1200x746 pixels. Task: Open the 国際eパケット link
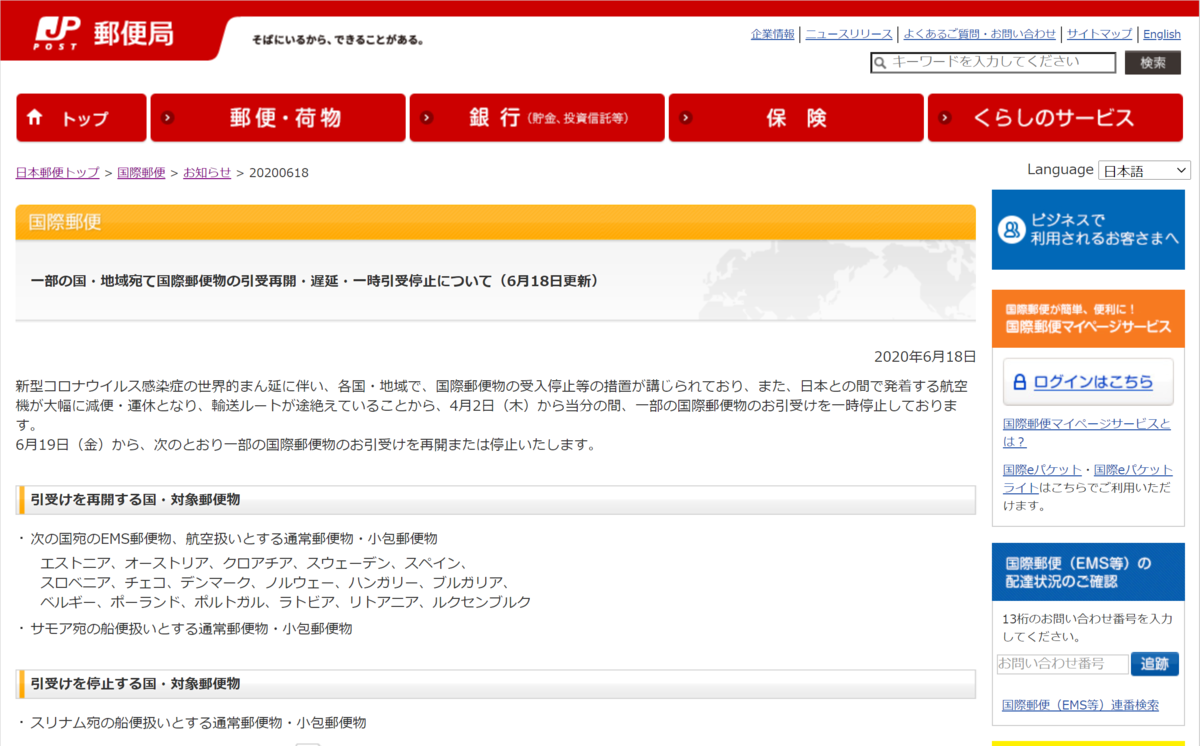(x=1042, y=470)
